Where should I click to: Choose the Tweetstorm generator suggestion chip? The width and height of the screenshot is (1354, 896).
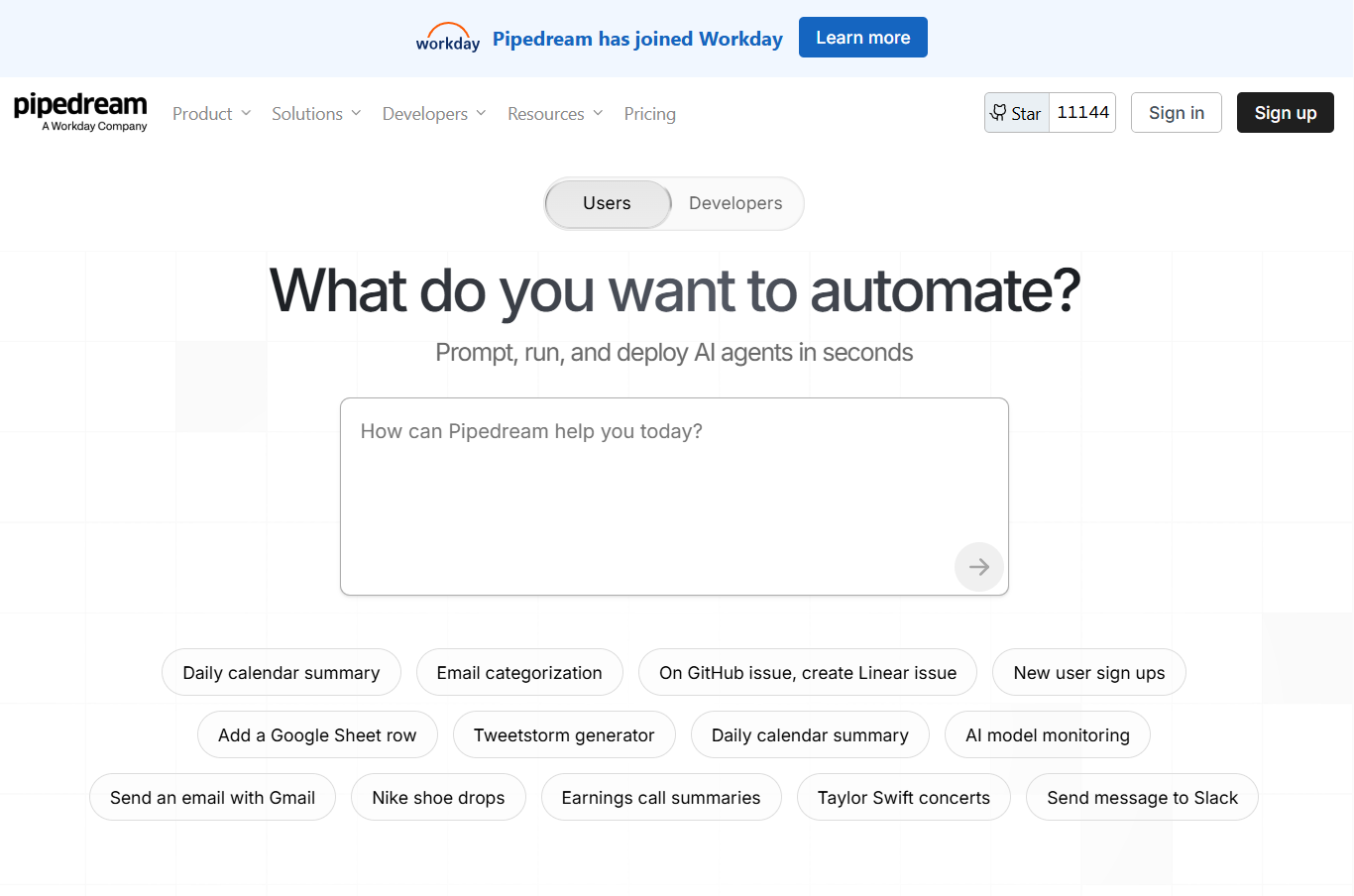(x=564, y=735)
